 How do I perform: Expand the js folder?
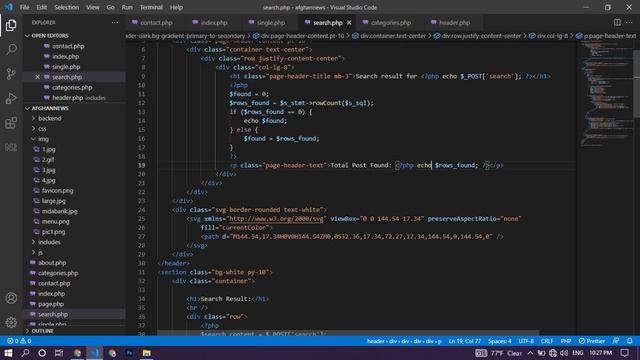pyautogui.click(x=40, y=252)
